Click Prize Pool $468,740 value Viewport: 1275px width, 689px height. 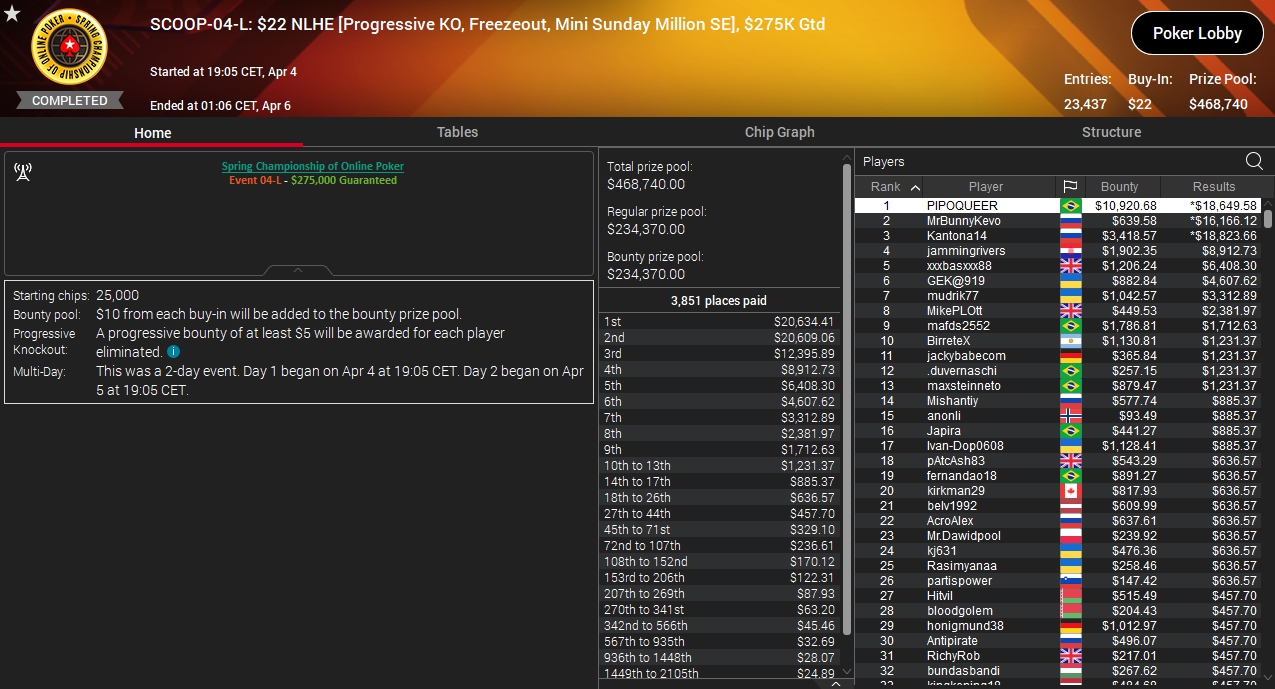point(1218,103)
